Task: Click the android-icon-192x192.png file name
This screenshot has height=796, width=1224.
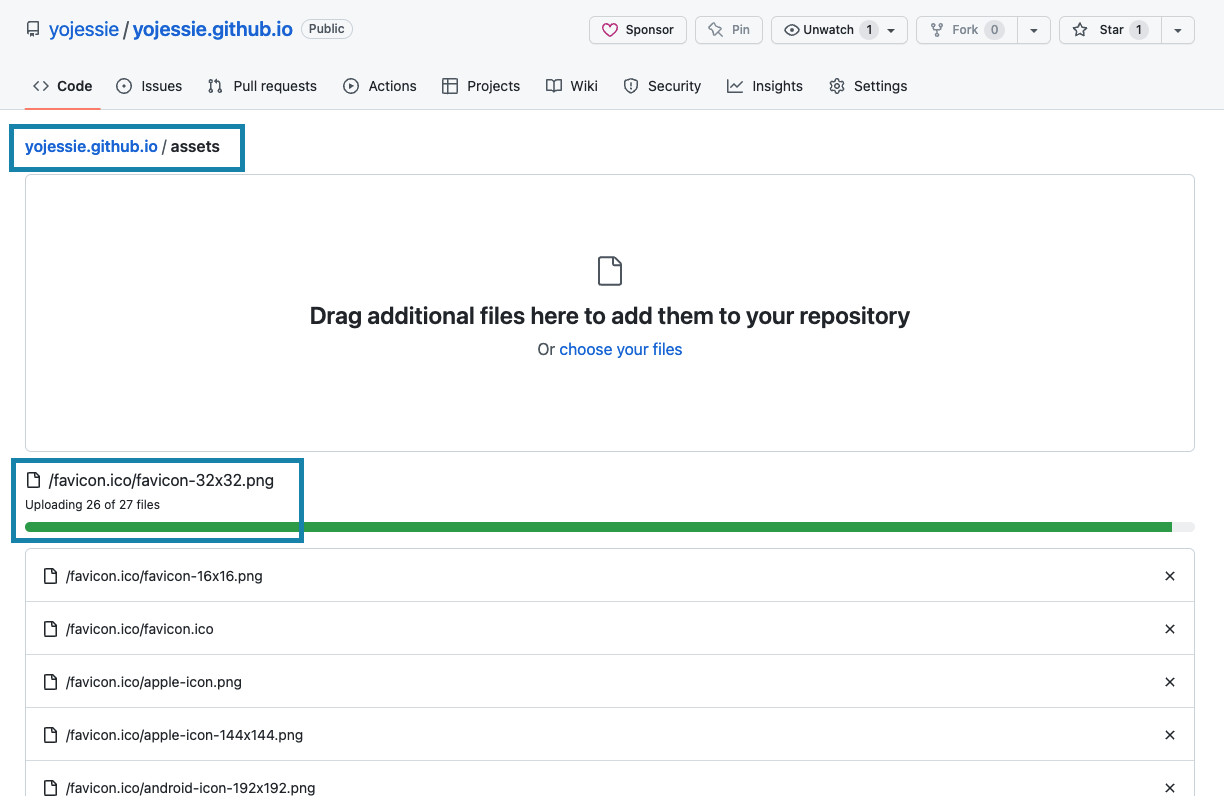Action: pyautogui.click(x=190, y=788)
